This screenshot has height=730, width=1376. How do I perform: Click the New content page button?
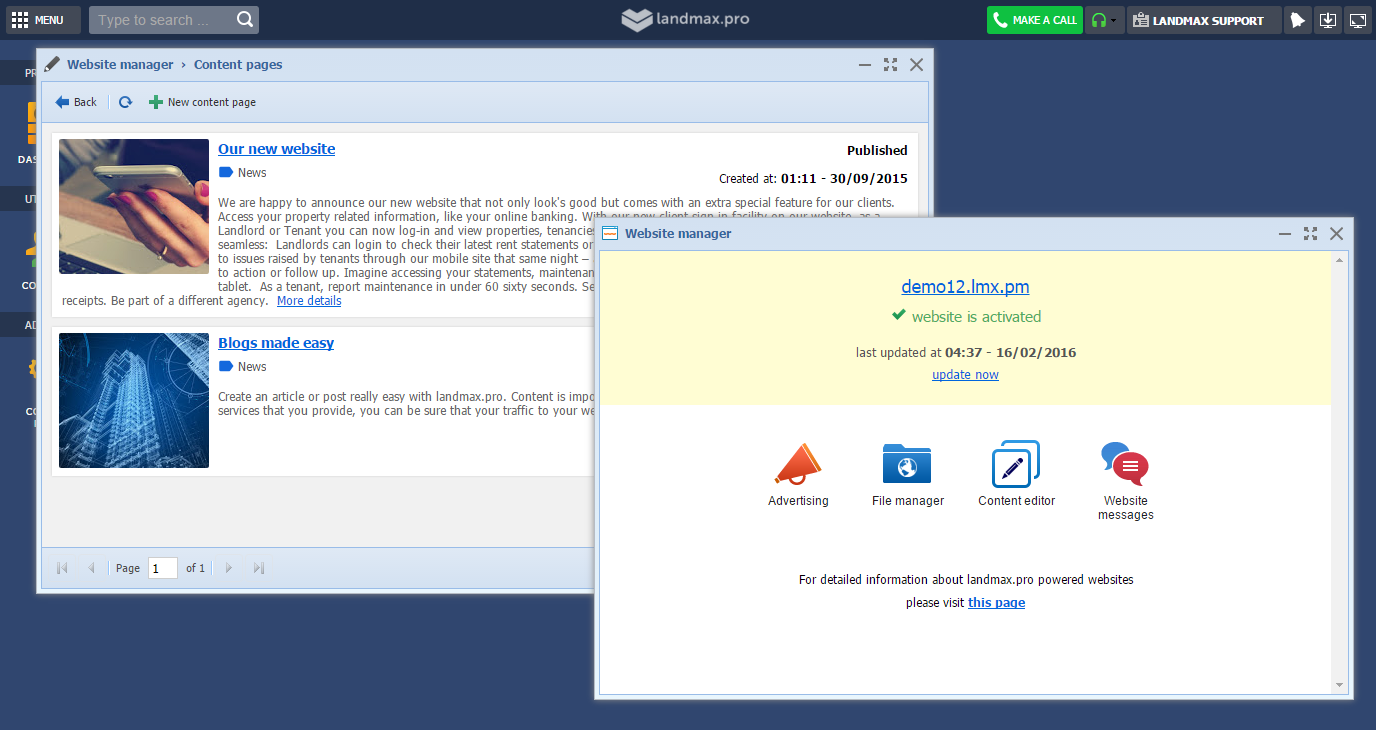pyautogui.click(x=202, y=102)
